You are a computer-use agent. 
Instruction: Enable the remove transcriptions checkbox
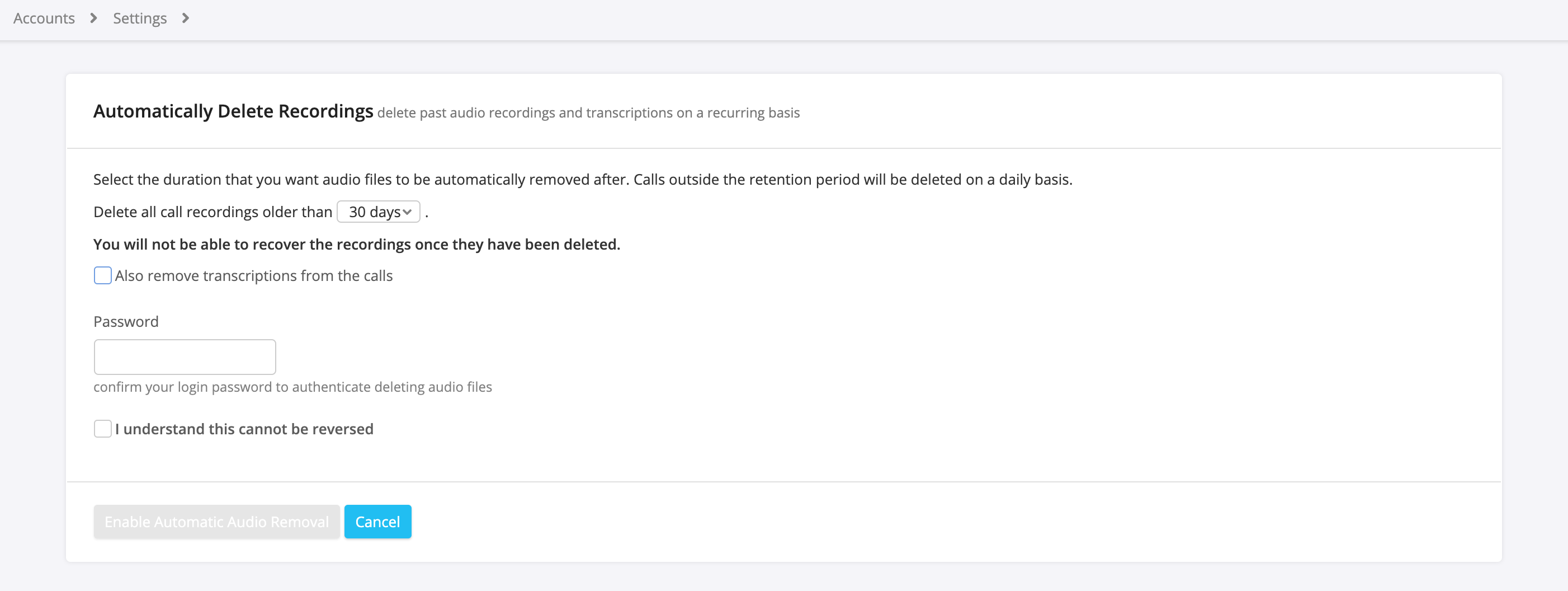[103, 275]
